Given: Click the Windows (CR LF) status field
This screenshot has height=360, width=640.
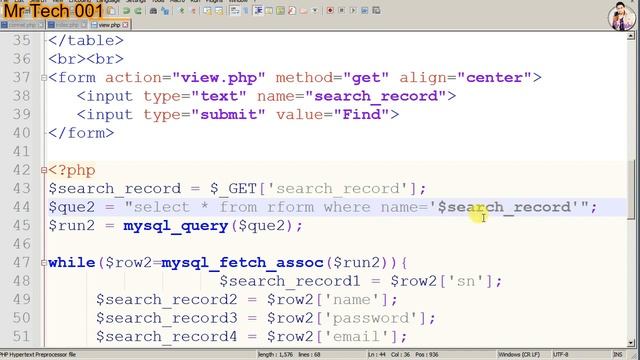Looking at the screenshot, I should [x=519, y=355].
